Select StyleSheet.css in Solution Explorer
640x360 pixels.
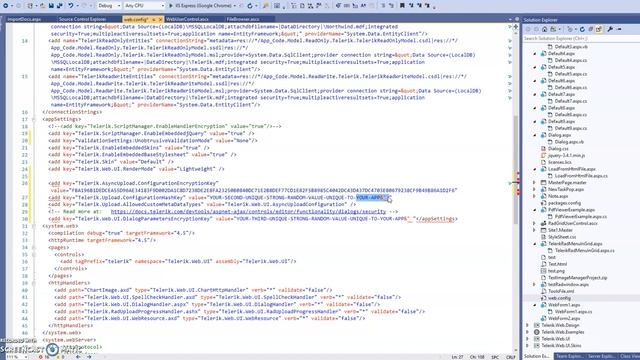tap(562, 237)
